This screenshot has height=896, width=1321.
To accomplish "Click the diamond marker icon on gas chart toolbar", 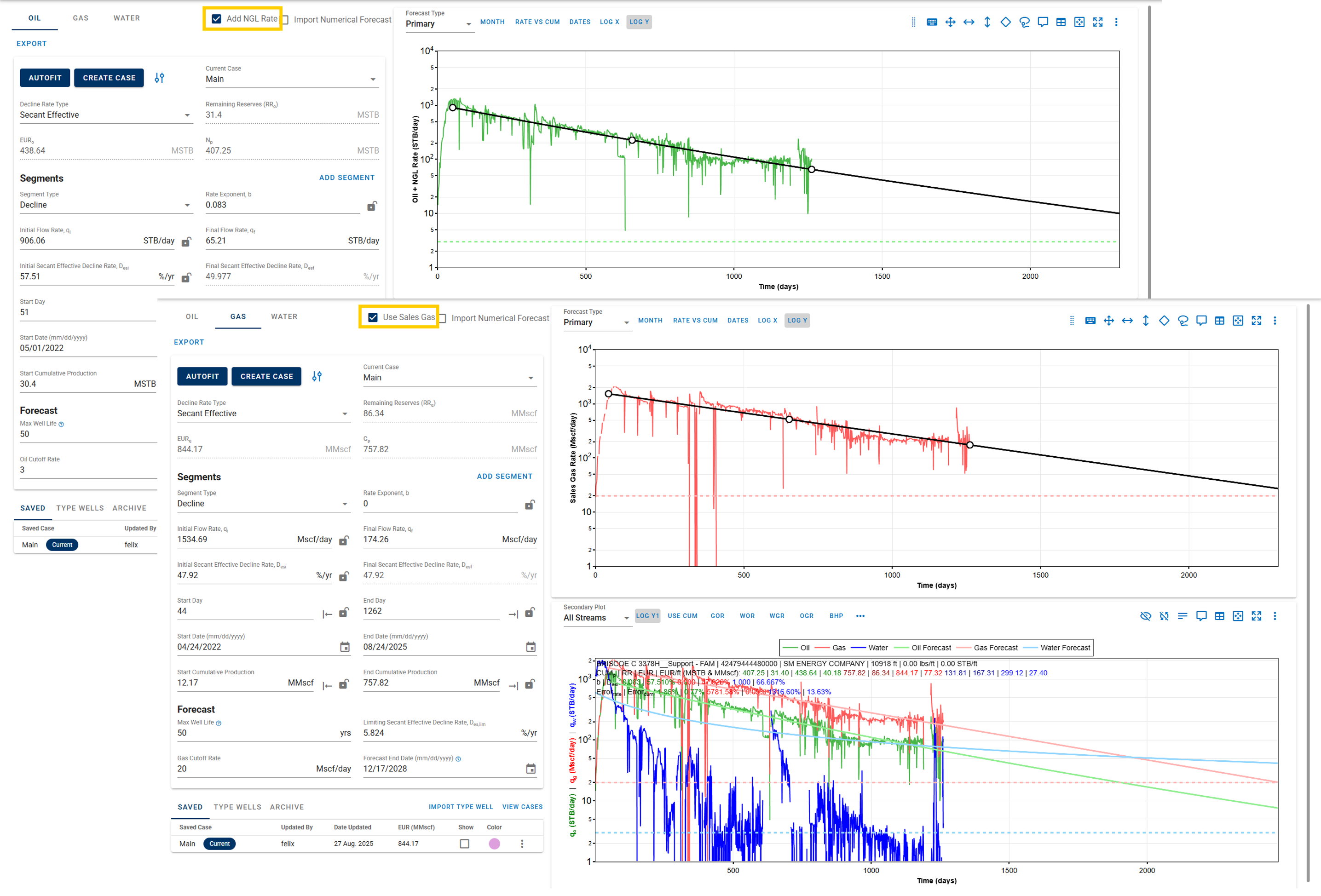I will click(x=1164, y=321).
